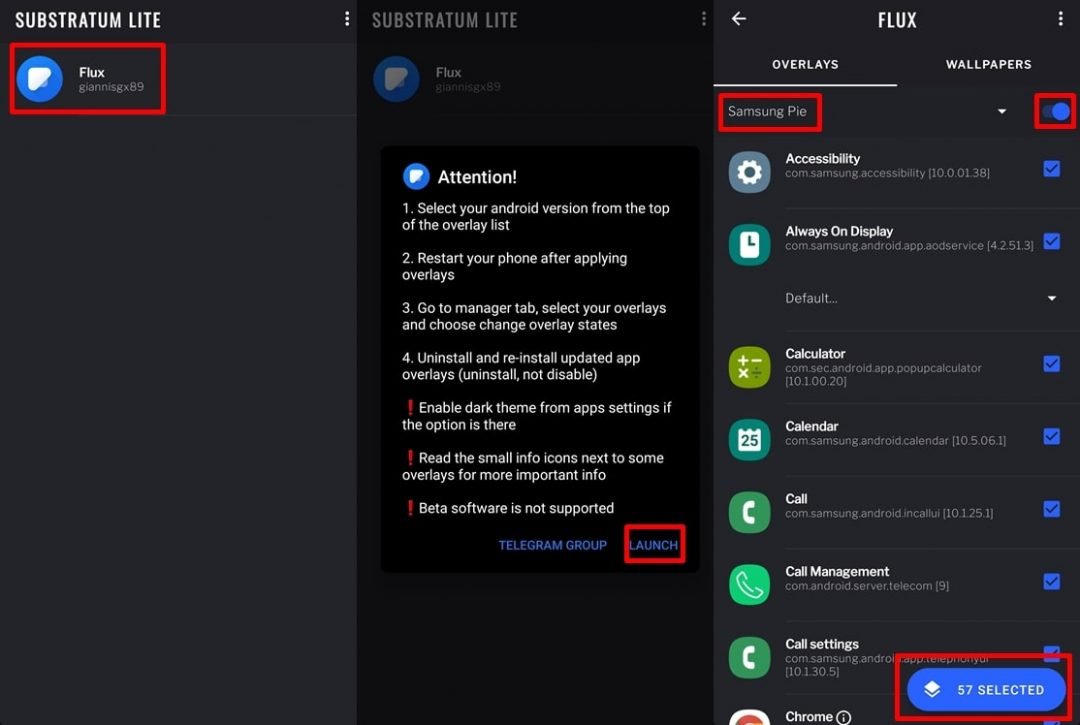Open the overflow menu in the first Substratum Lite screen

[346, 19]
